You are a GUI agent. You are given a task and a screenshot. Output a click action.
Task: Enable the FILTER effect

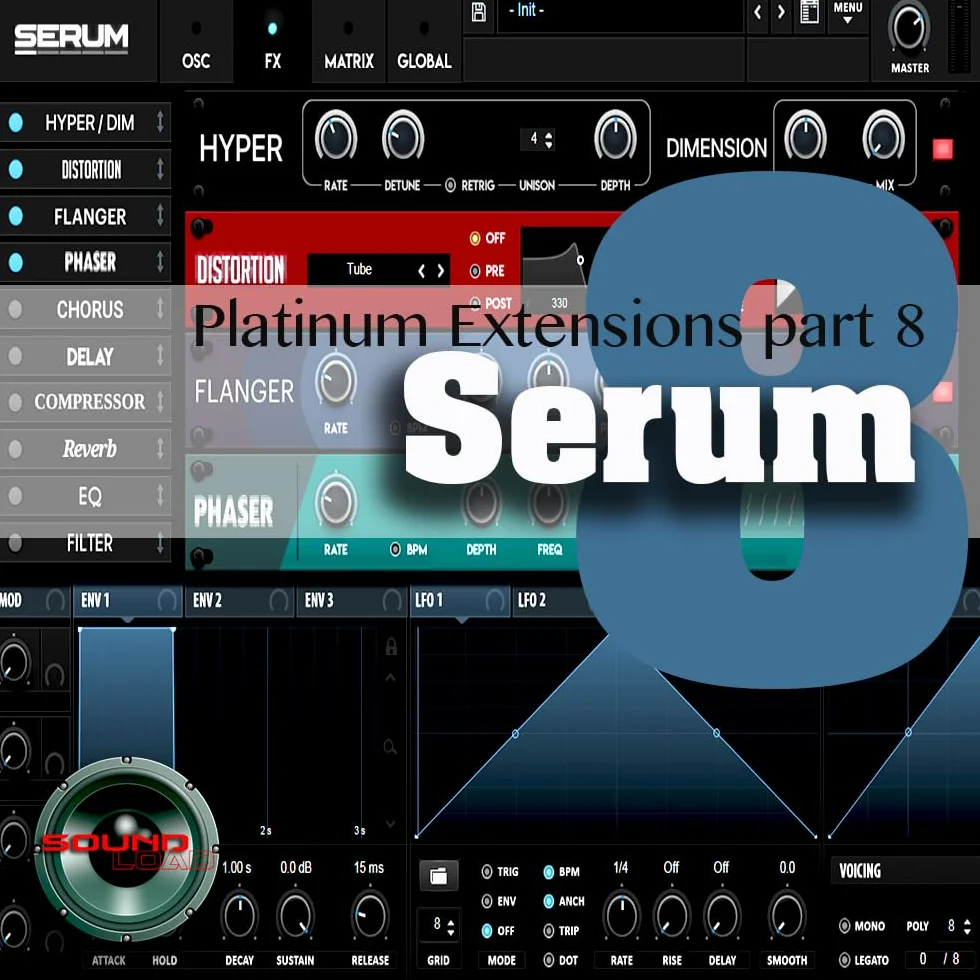16,543
